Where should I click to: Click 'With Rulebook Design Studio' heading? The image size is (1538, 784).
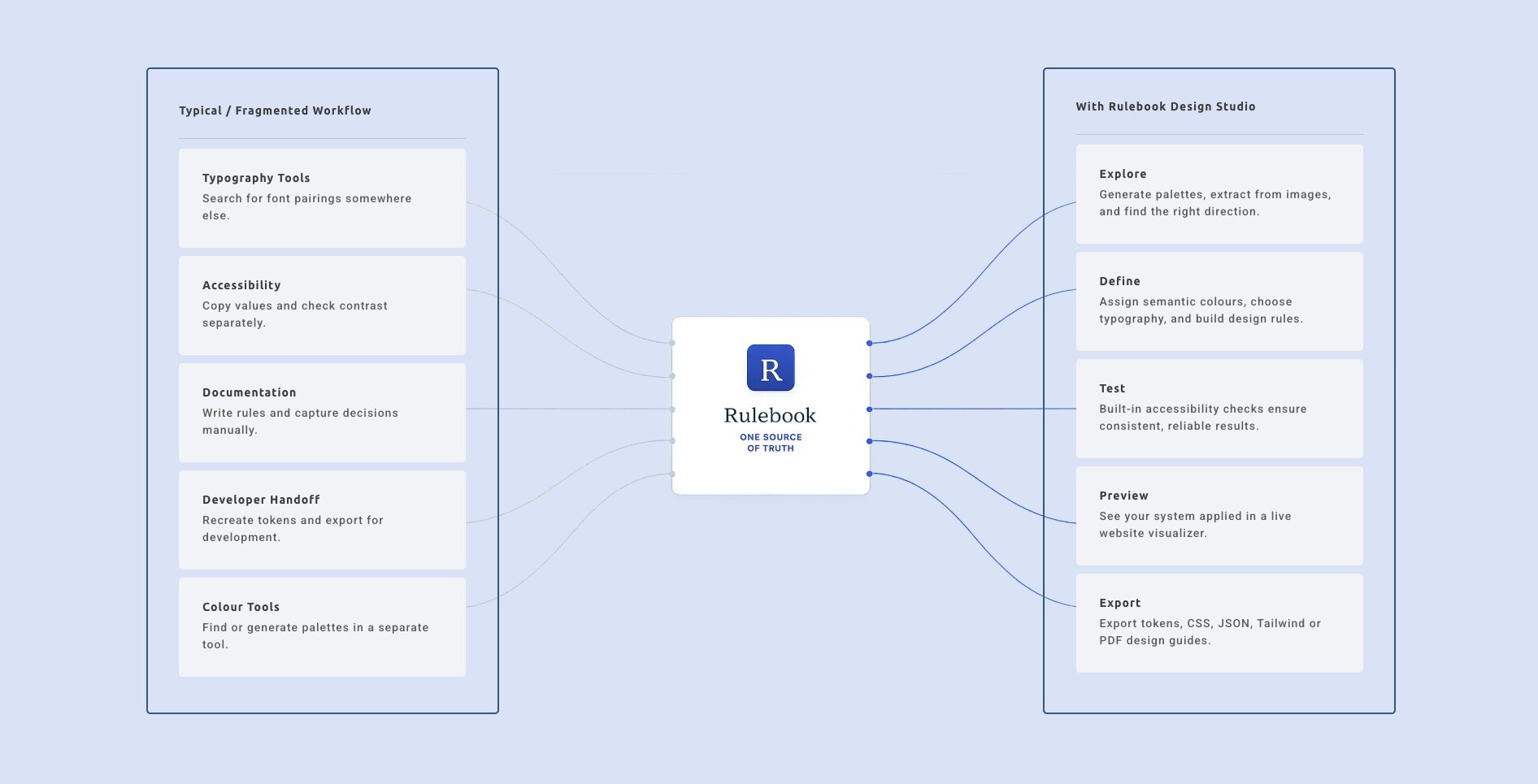coord(1166,106)
